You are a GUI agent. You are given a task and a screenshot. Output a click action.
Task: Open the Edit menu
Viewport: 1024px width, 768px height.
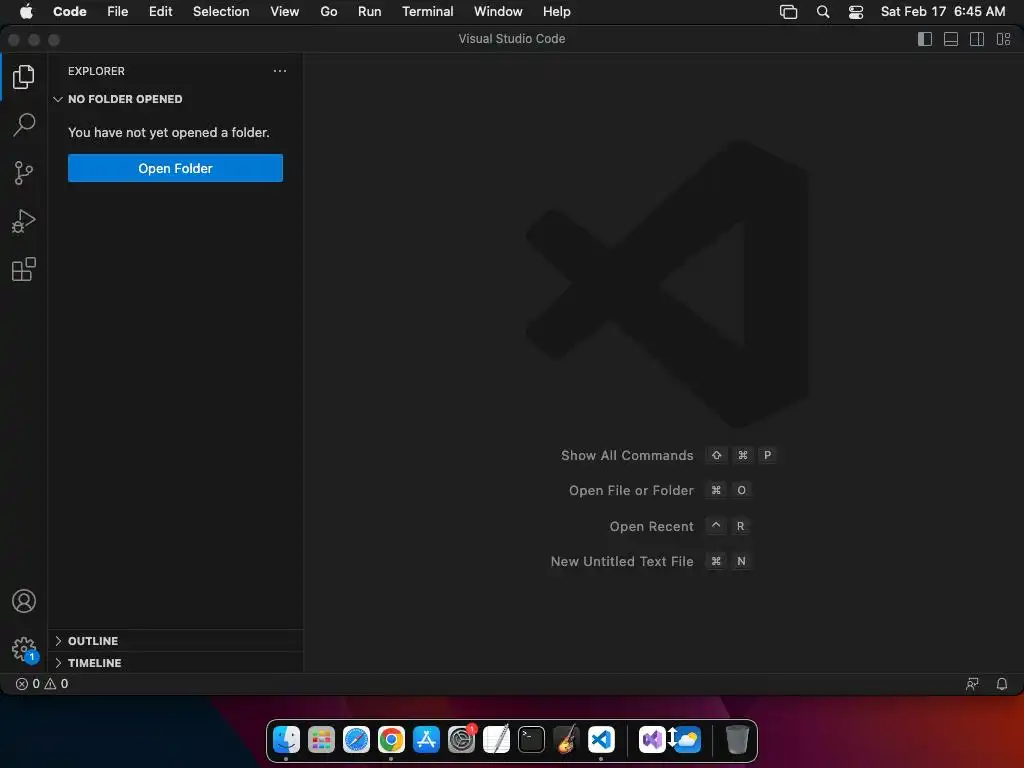[161, 12]
